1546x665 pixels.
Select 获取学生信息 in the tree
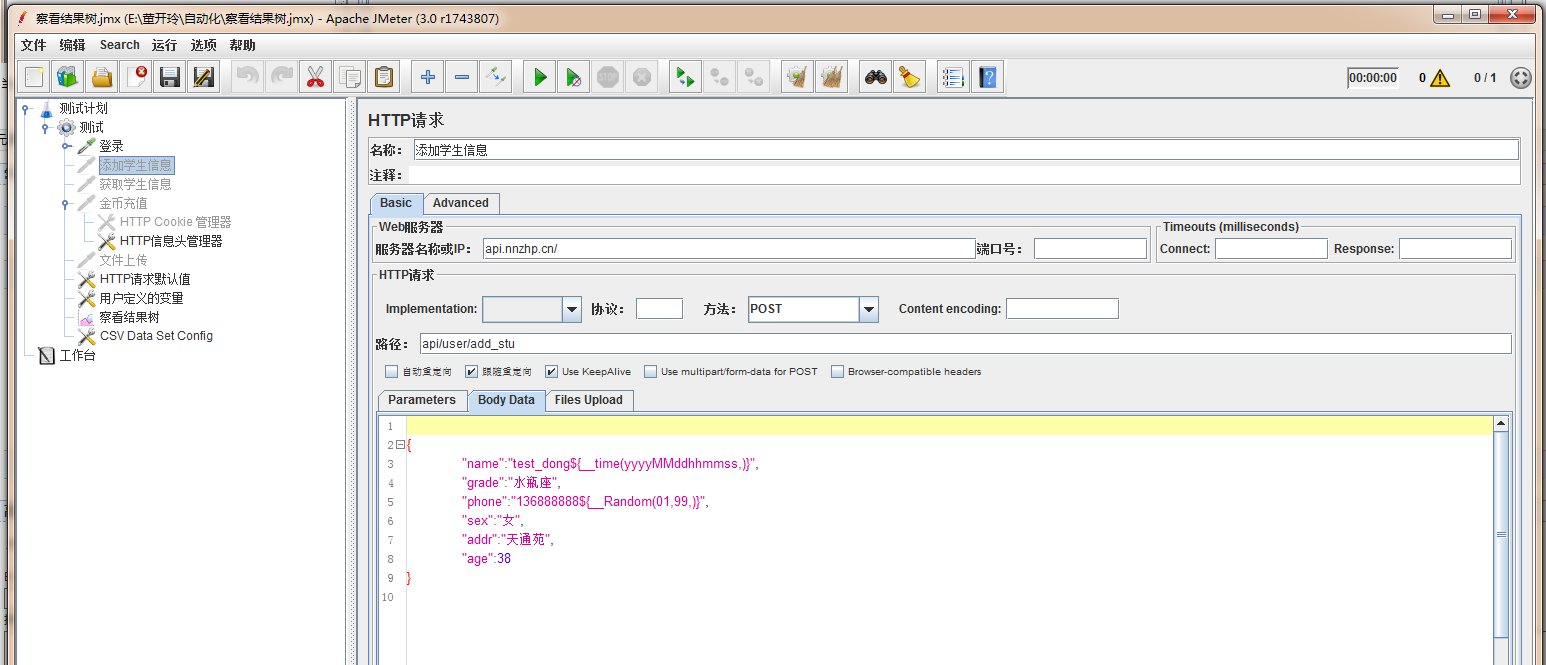tap(135, 184)
